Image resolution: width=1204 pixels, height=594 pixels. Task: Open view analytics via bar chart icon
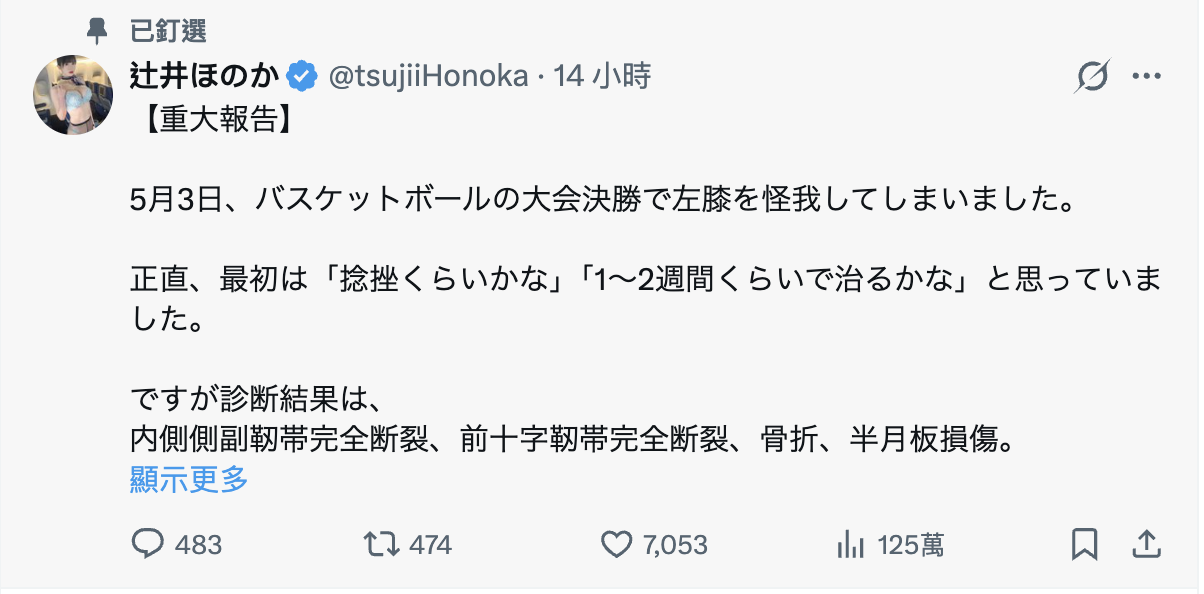pos(850,544)
